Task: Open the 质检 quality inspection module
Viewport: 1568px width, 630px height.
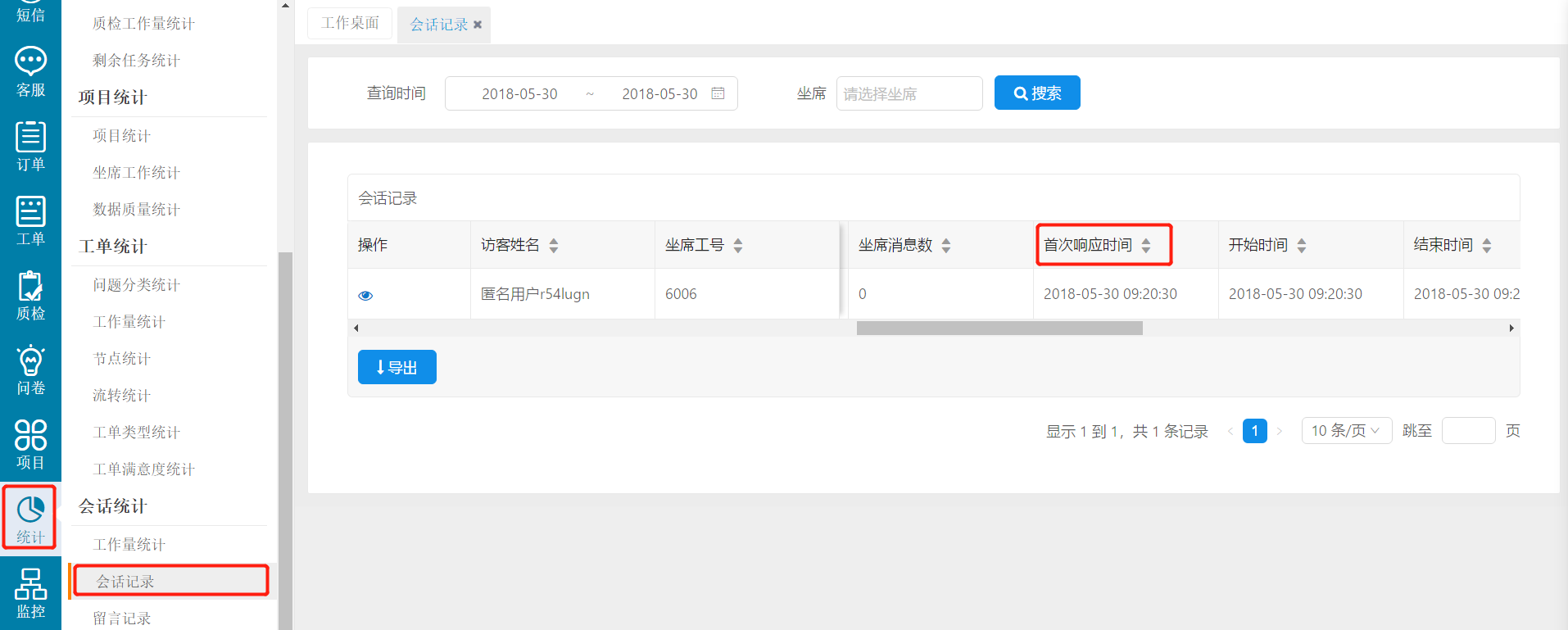Action: coord(30,296)
